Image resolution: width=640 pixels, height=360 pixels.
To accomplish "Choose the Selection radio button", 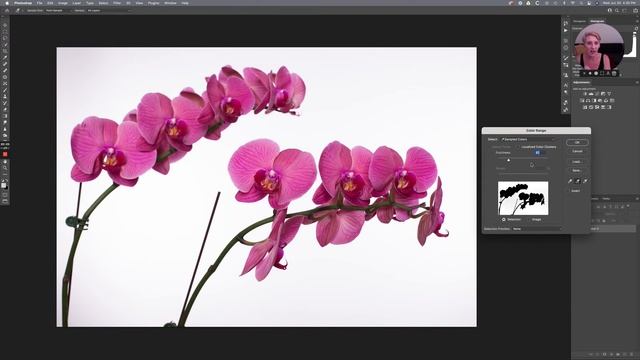I will (504, 220).
